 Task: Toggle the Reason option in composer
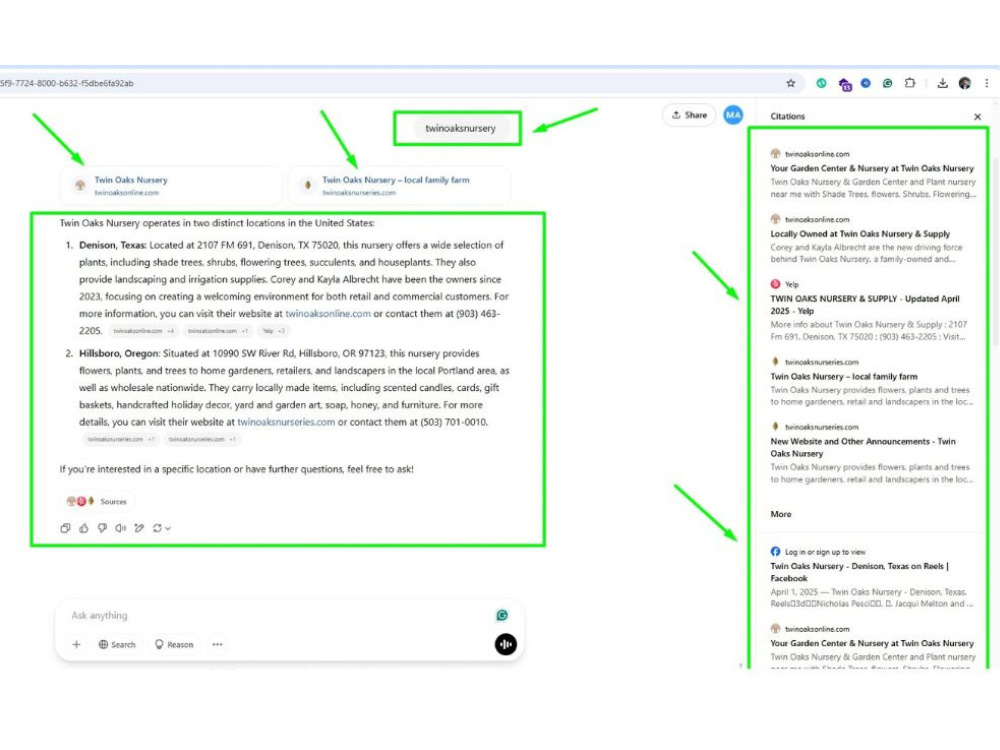tap(174, 644)
